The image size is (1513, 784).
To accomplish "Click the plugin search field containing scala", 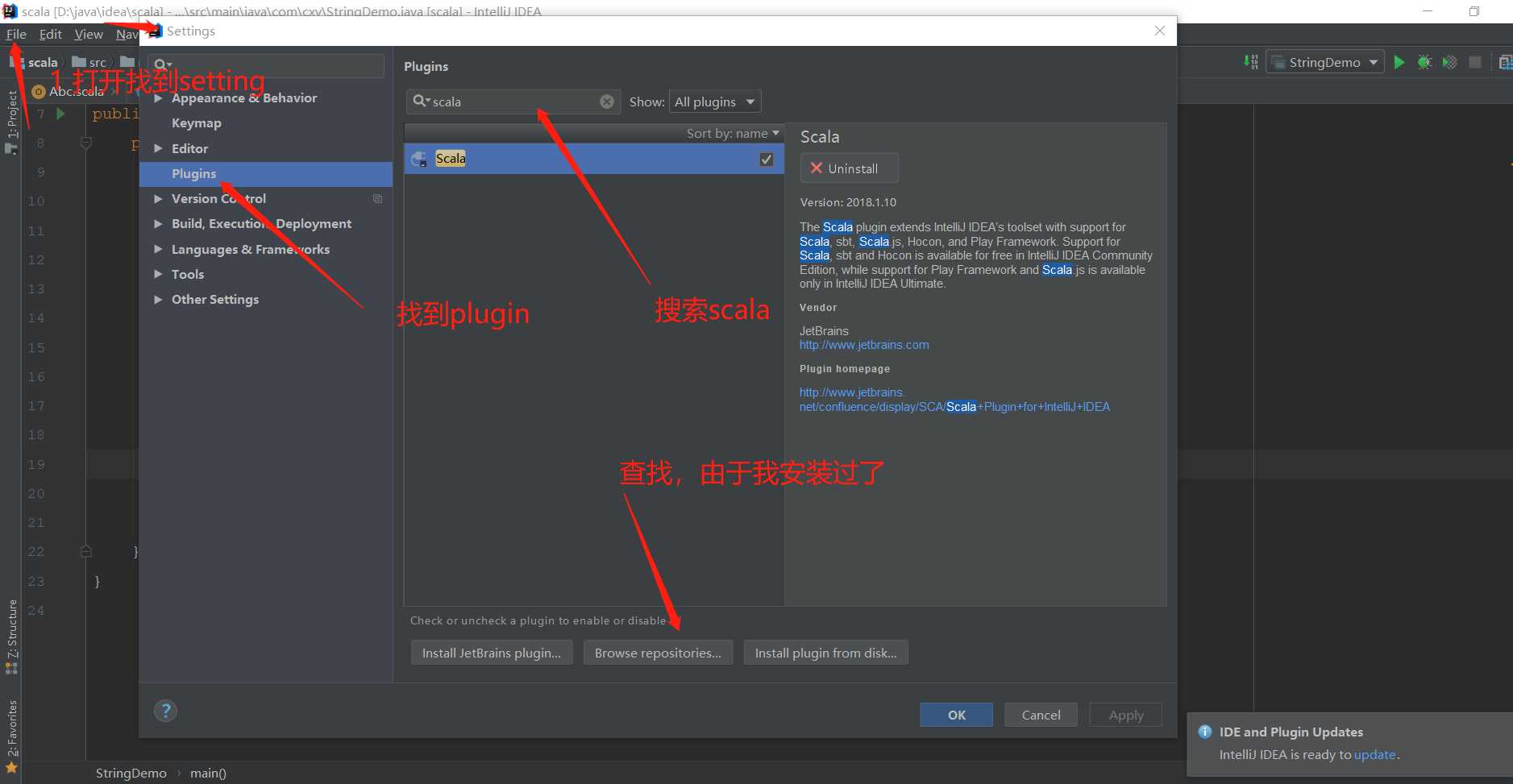I will [513, 102].
